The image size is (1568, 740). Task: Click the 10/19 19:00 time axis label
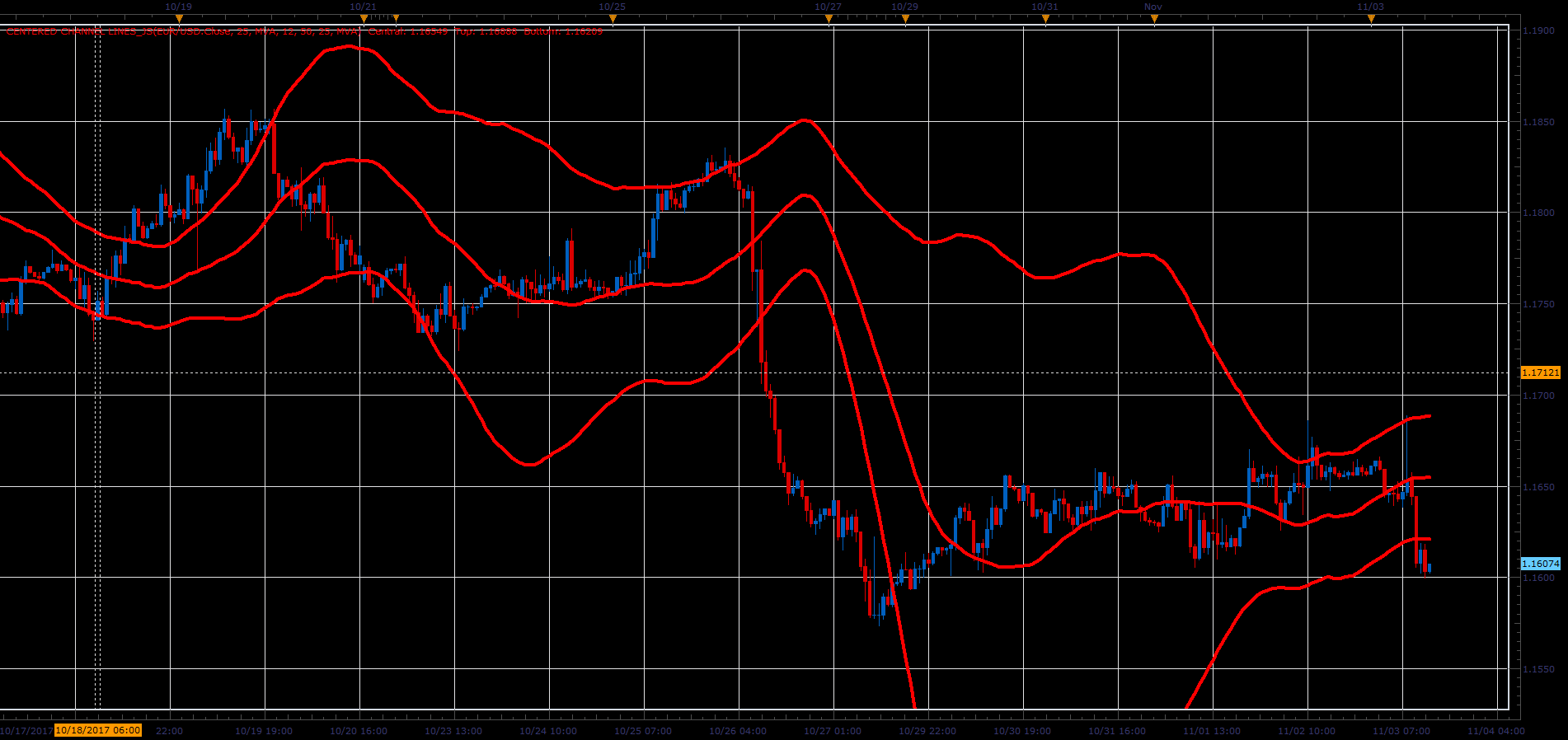click(264, 731)
